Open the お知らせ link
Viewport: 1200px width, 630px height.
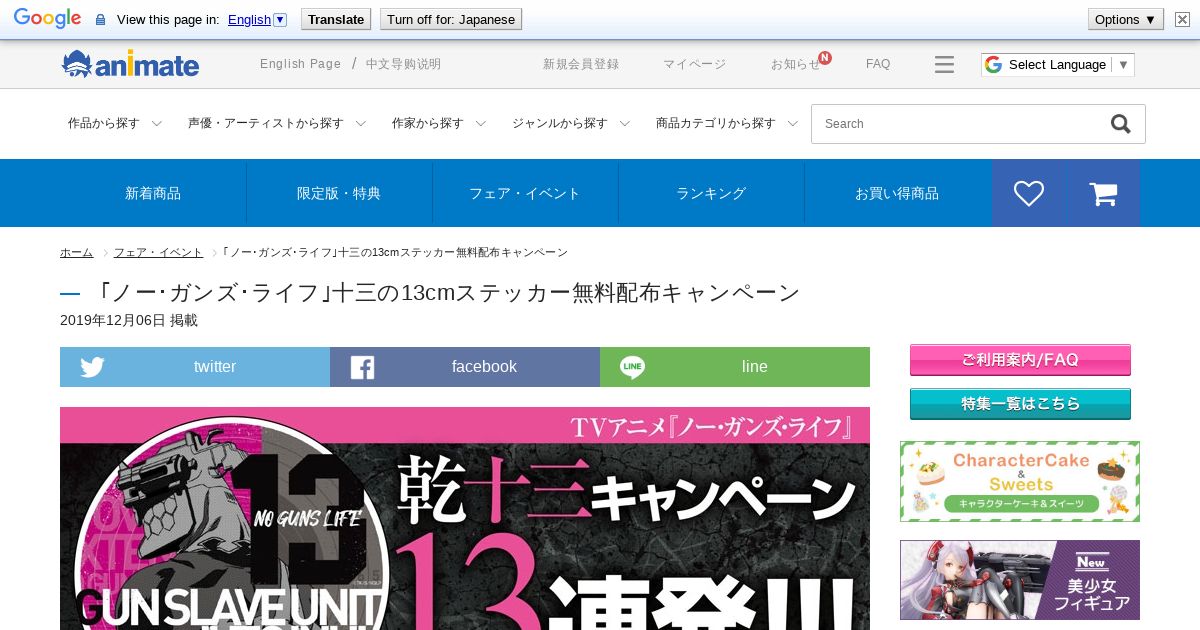795,64
